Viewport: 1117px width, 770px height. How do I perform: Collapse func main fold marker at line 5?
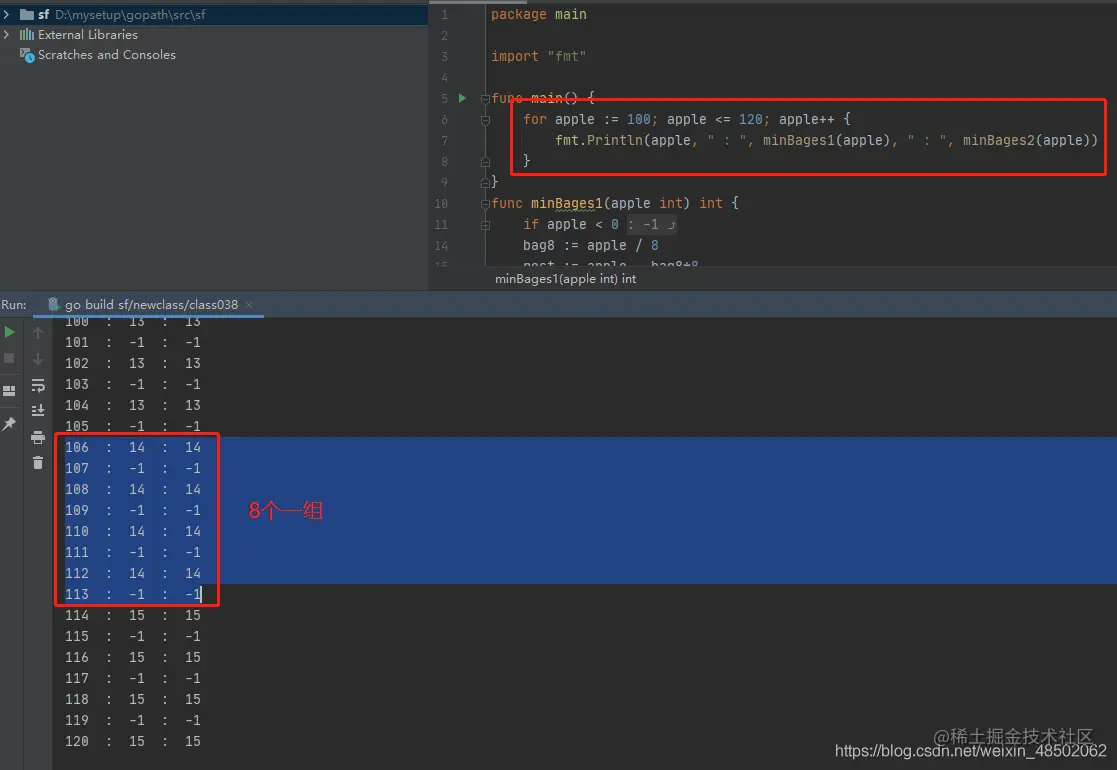click(x=485, y=98)
